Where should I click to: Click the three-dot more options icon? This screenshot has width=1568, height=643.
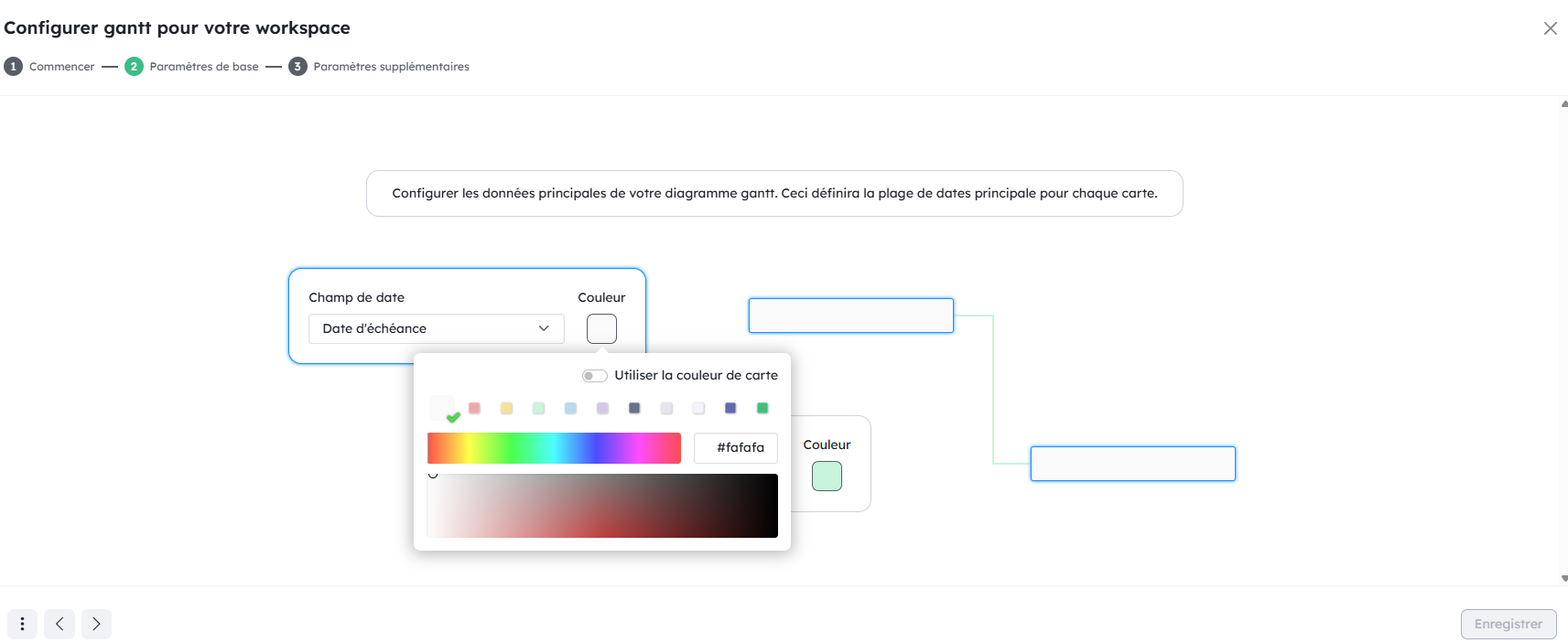click(x=22, y=624)
